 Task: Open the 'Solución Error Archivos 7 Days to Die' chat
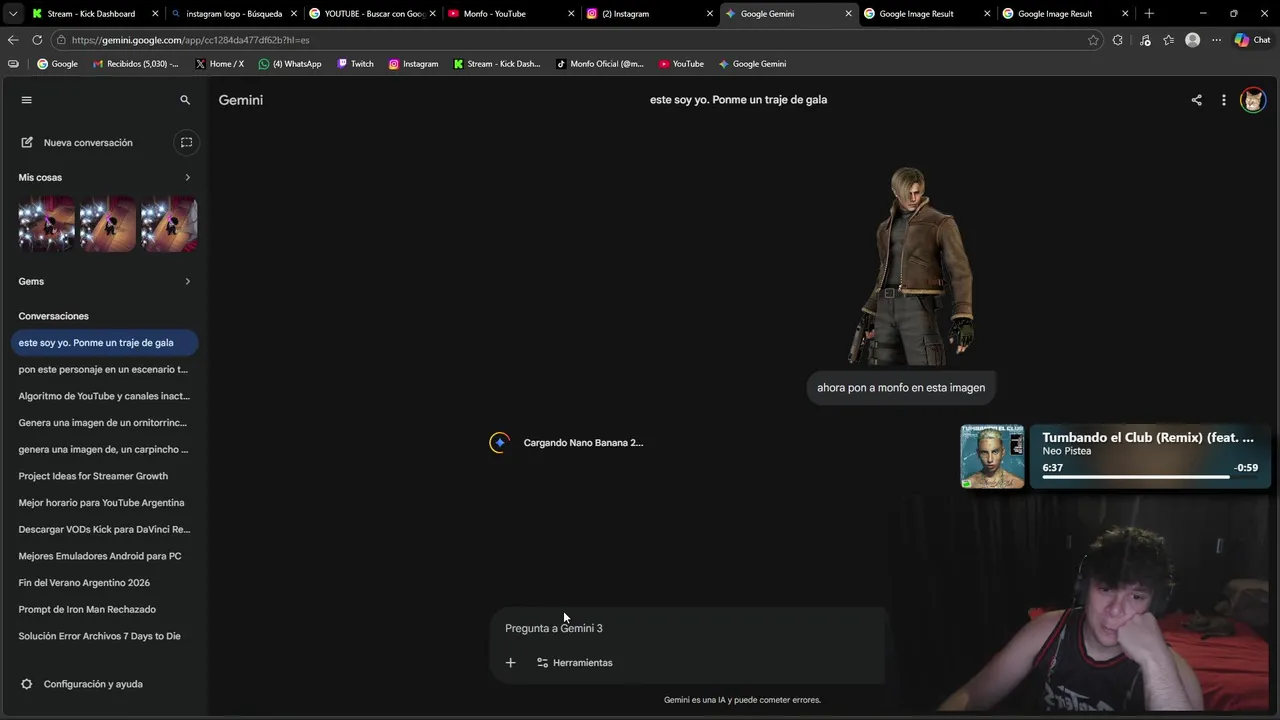pos(105,636)
